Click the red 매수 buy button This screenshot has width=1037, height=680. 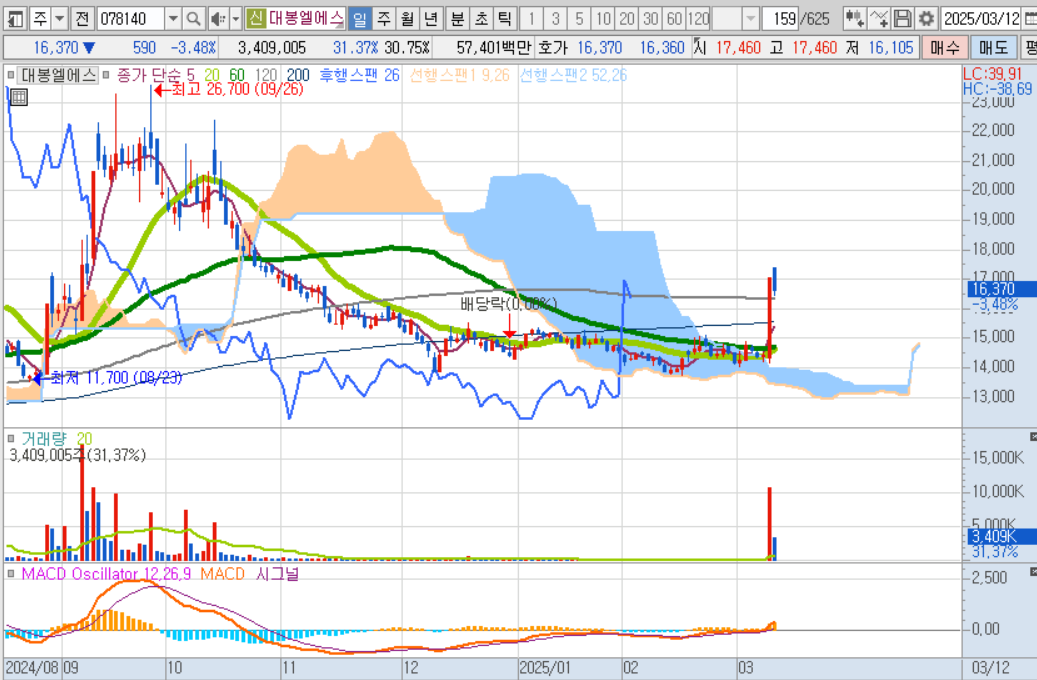(x=944, y=48)
